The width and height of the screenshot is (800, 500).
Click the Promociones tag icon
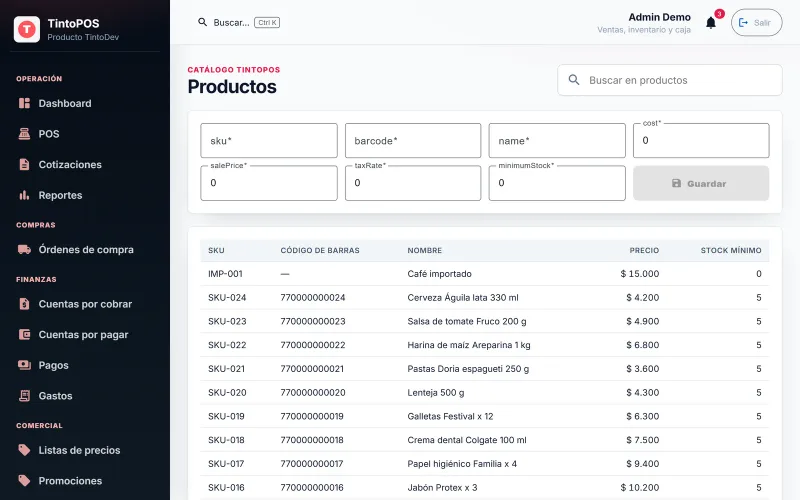24,481
